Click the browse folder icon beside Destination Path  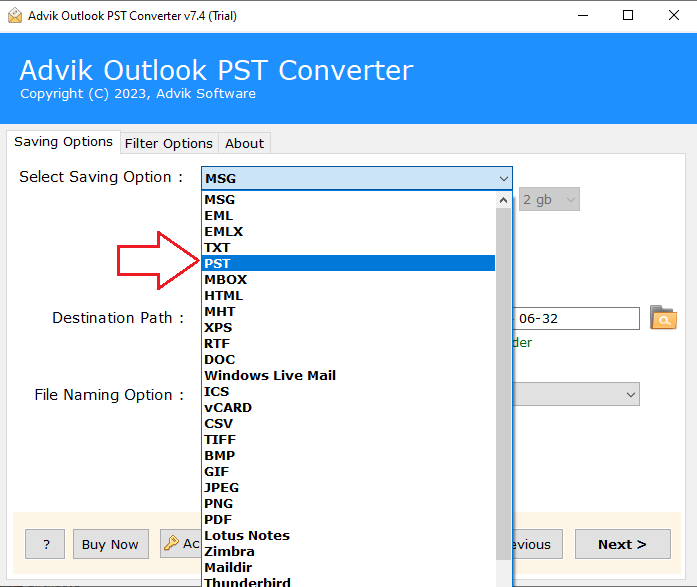(663, 318)
